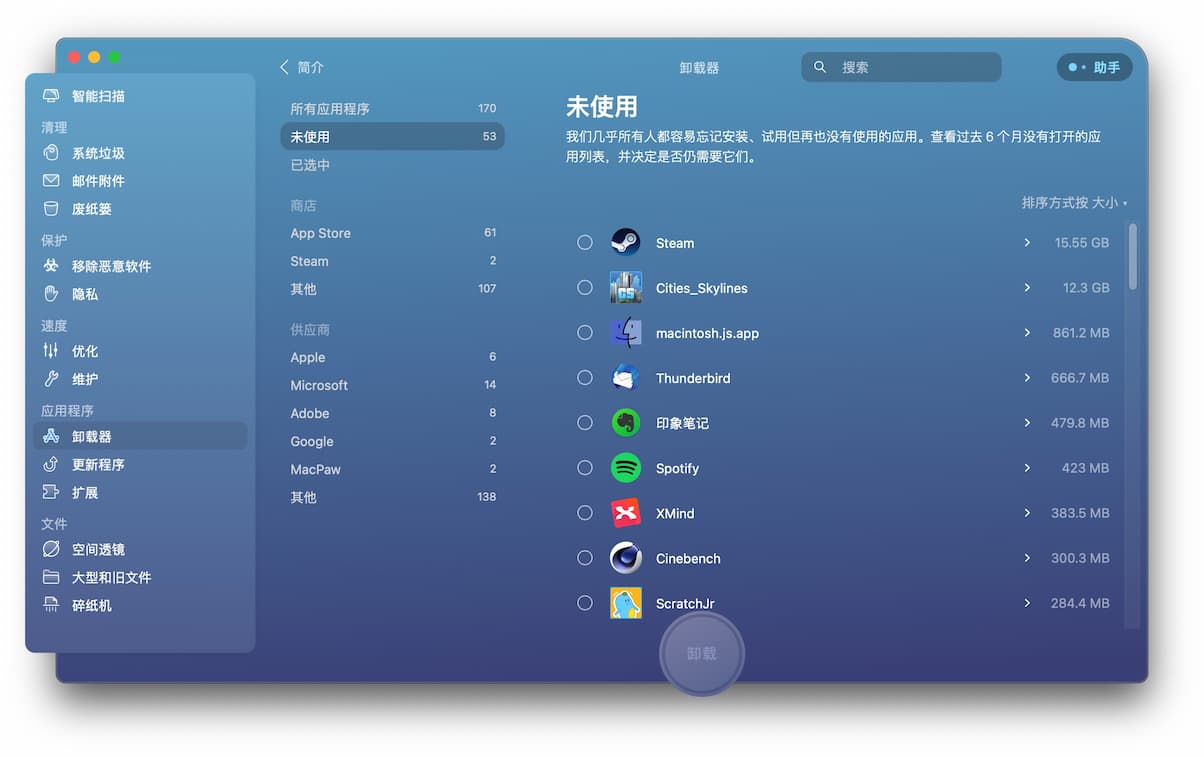The width and height of the screenshot is (1204, 757).
Task: Open the 废纸篓 module
Action: pyautogui.click(x=93, y=208)
